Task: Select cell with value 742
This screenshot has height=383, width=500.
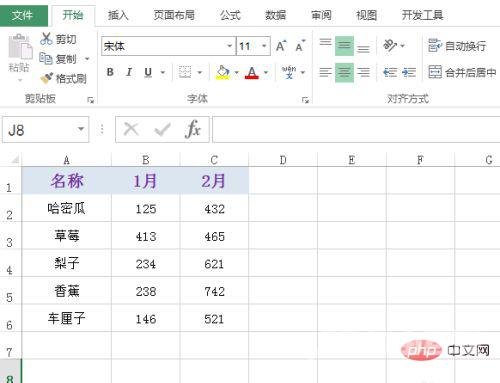Action: (214, 291)
